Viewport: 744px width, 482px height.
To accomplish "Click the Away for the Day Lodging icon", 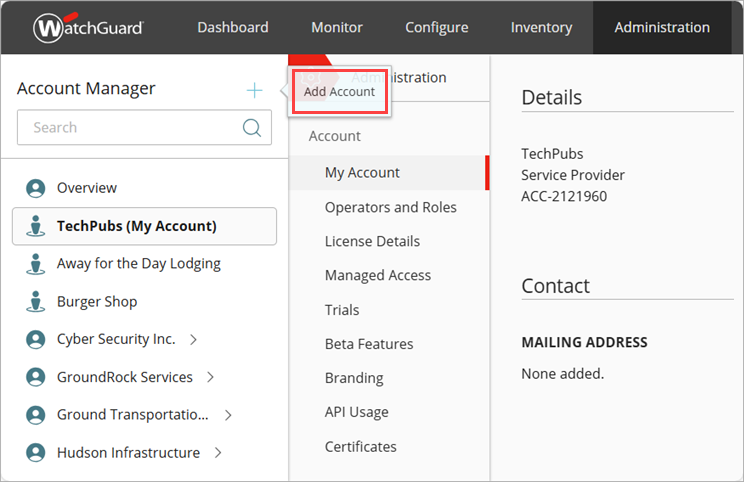I will click(x=36, y=264).
